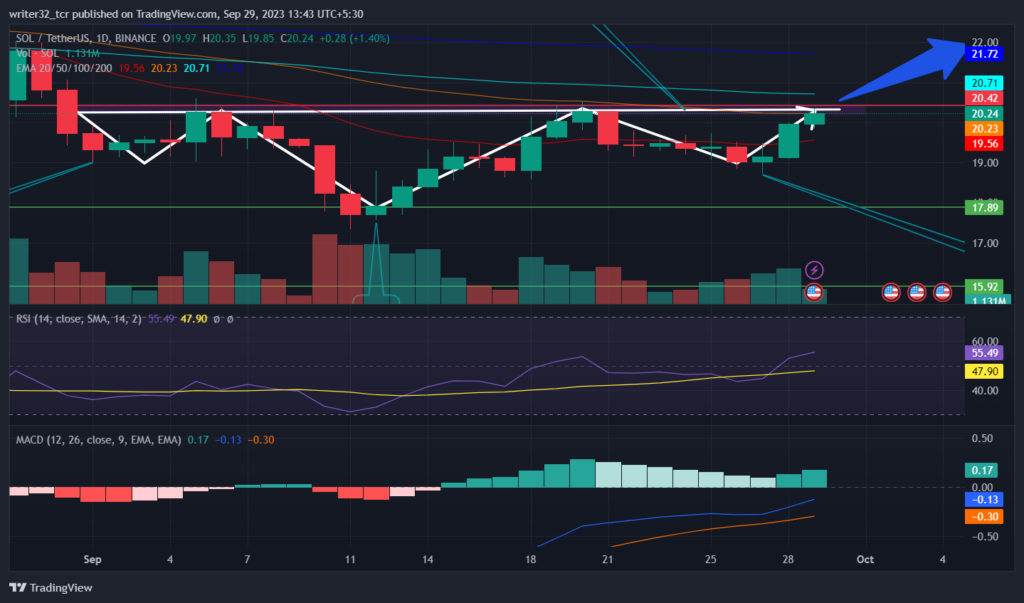Screen dimensions: 1024x603
Task: Click the low value L19.85
Action: (x=259, y=39)
